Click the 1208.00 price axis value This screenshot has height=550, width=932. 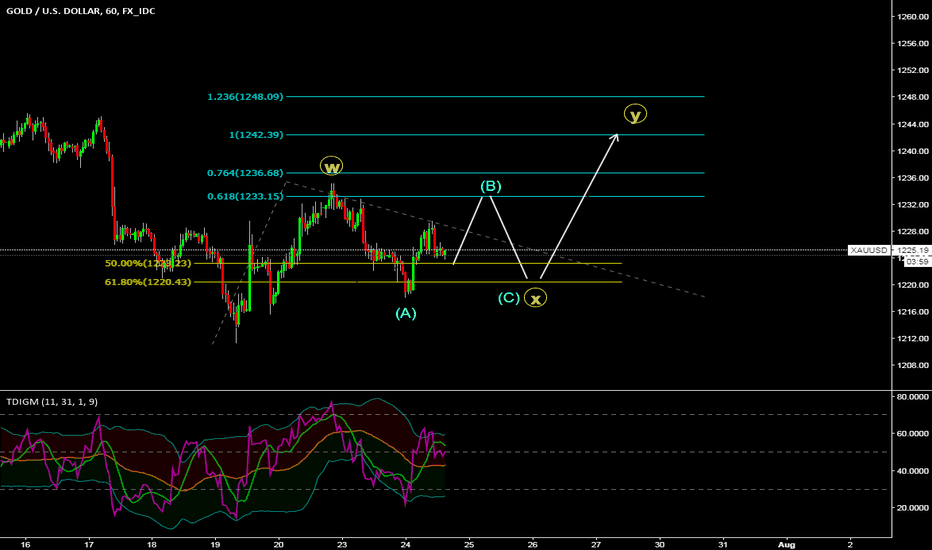(x=913, y=365)
